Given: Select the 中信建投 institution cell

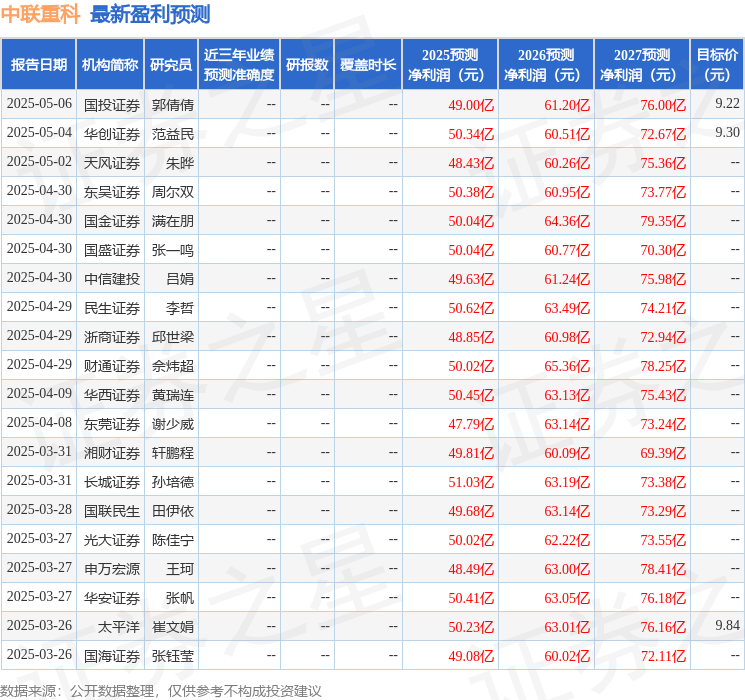Looking at the screenshot, I should coord(112,279).
